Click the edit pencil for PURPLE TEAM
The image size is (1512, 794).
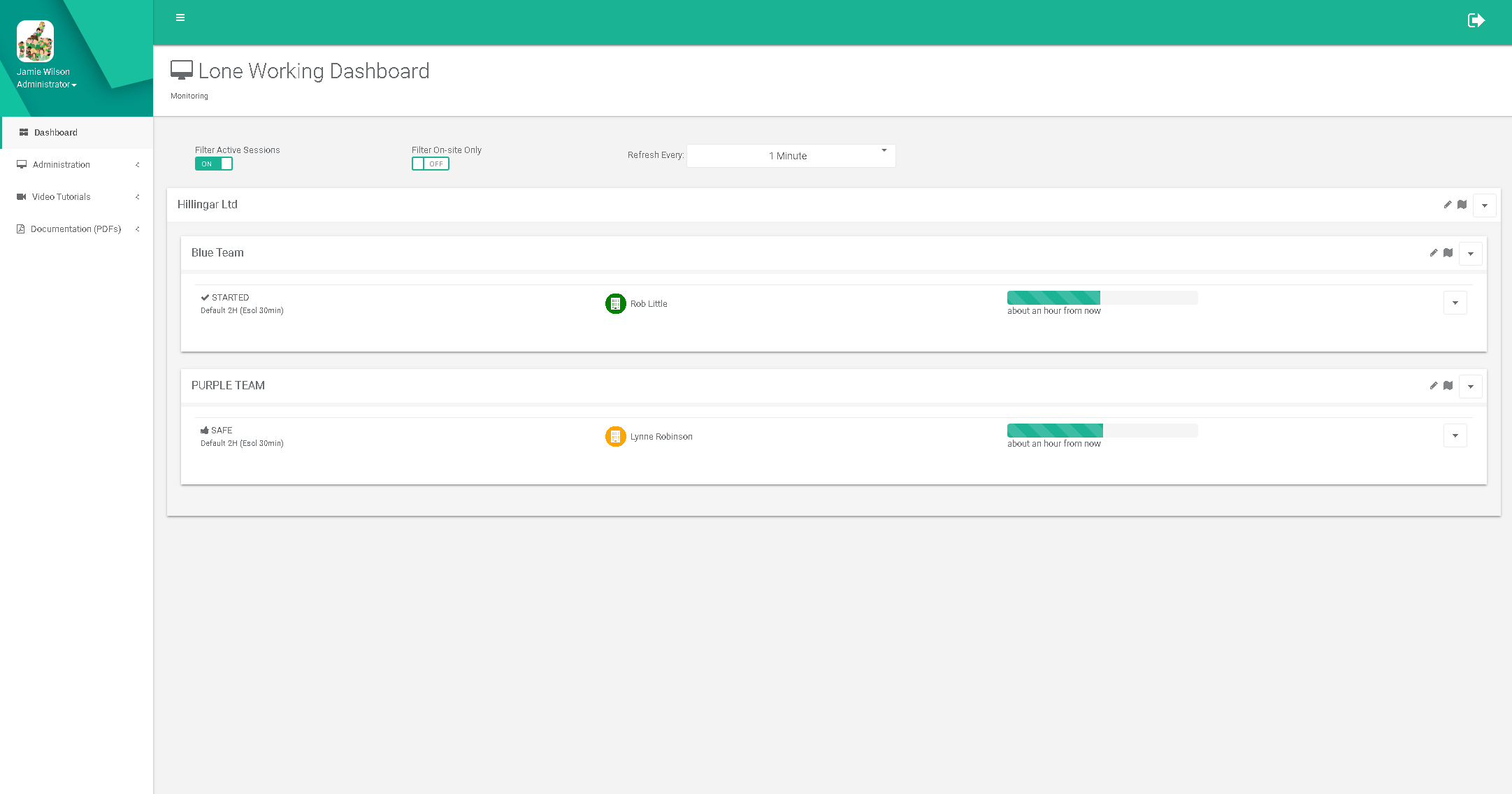[x=1434, y=386]
